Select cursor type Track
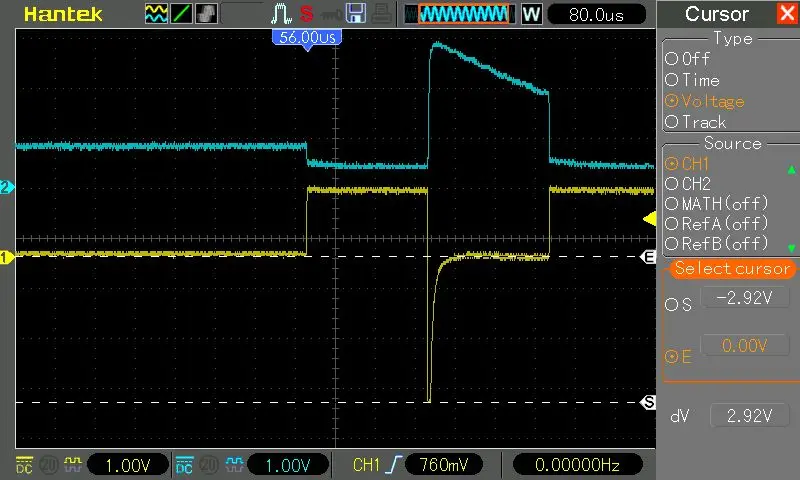The height and width of the screenshot is (480, 800). (x=695, y=122)
